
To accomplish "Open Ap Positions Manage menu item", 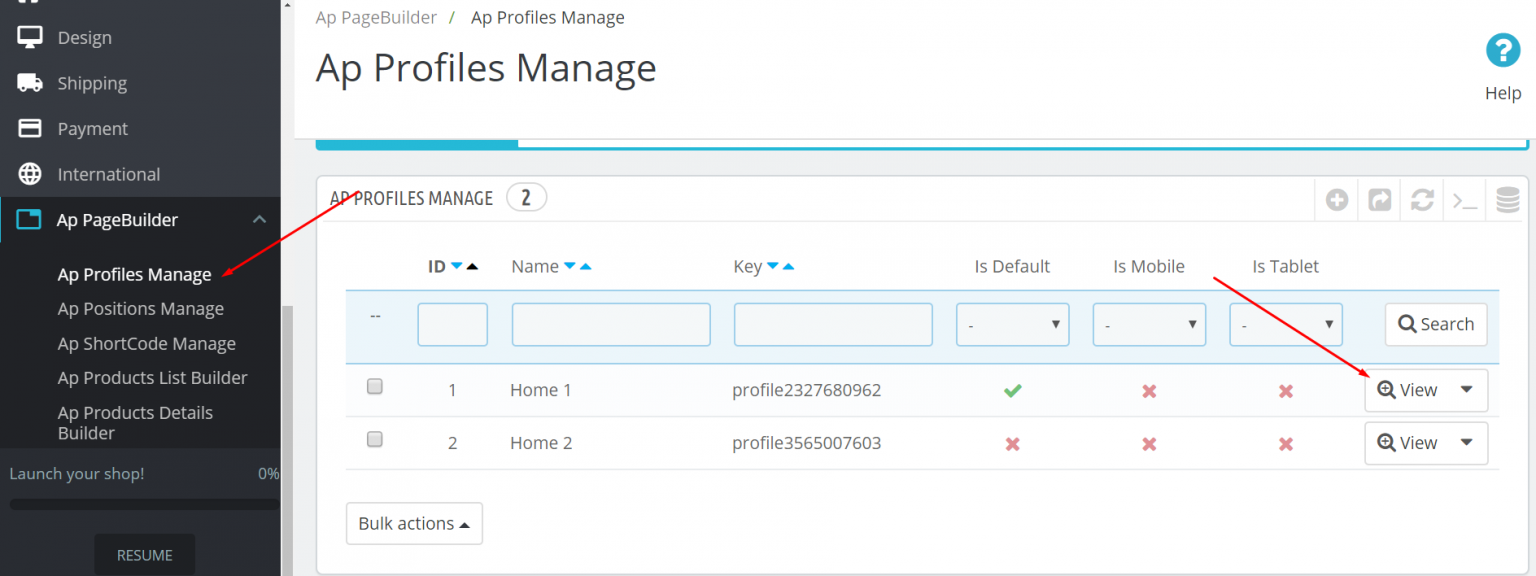I will coord(140,308).
